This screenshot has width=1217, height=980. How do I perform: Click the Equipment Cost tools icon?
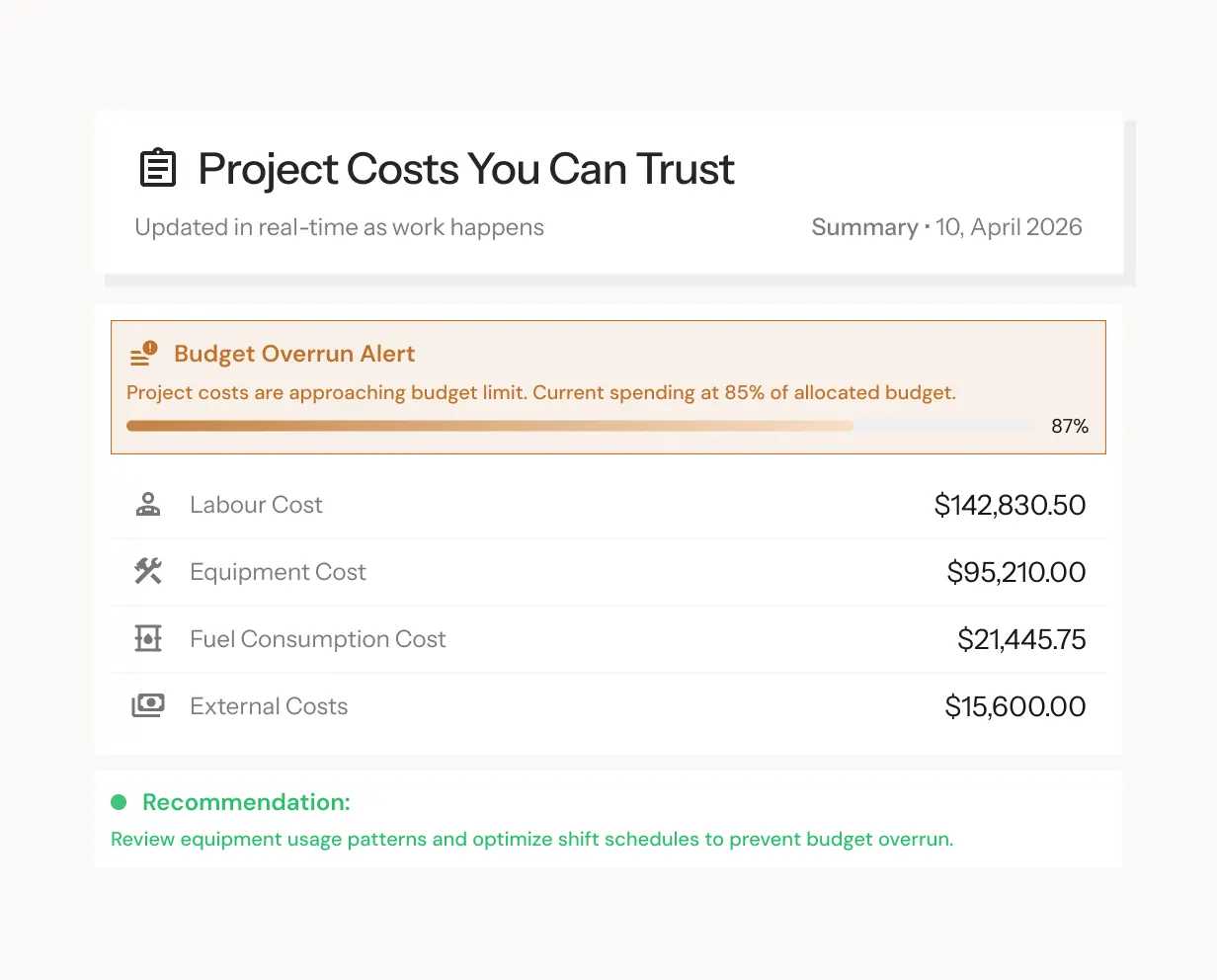[148, 571]
